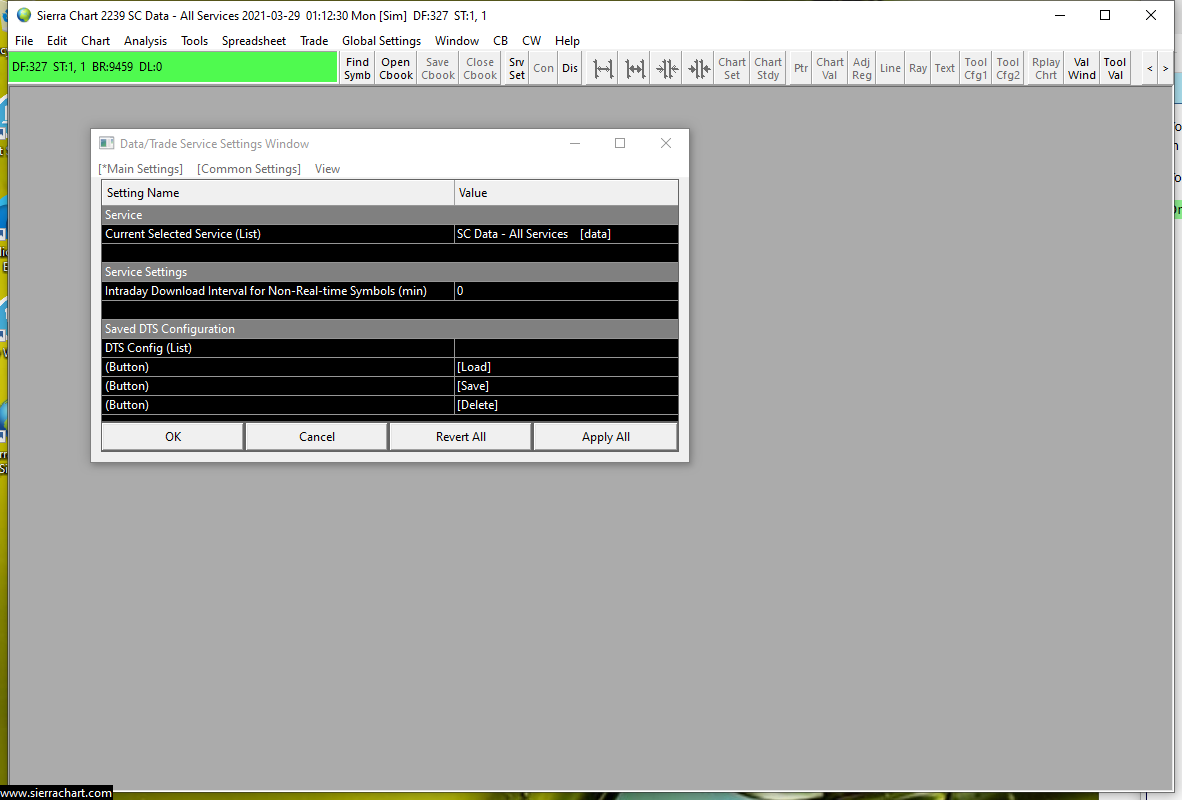The image size is (1182, 800).
Task: Click the [Save] button cell
Action: (x=566, y=386)
